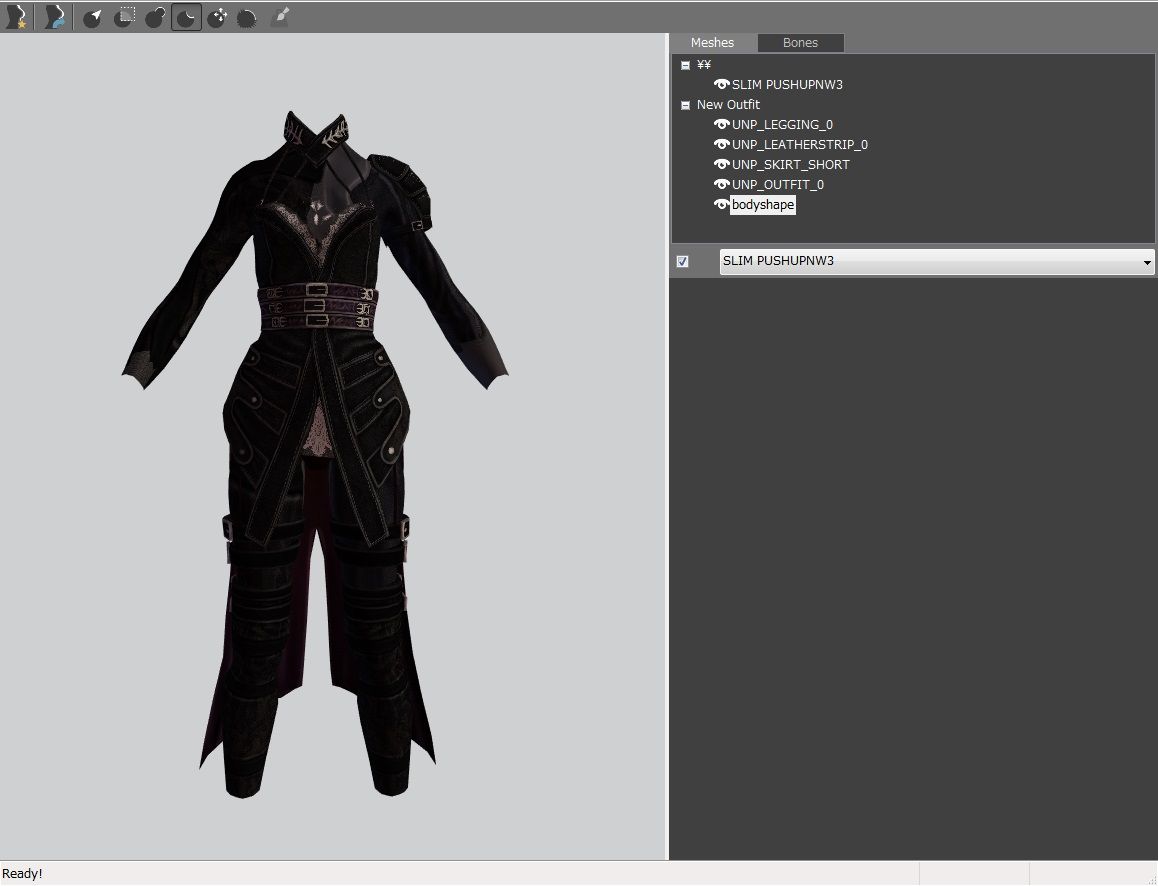
Task: Collapse the New Outfit tree group
Action: click(685, 105)
